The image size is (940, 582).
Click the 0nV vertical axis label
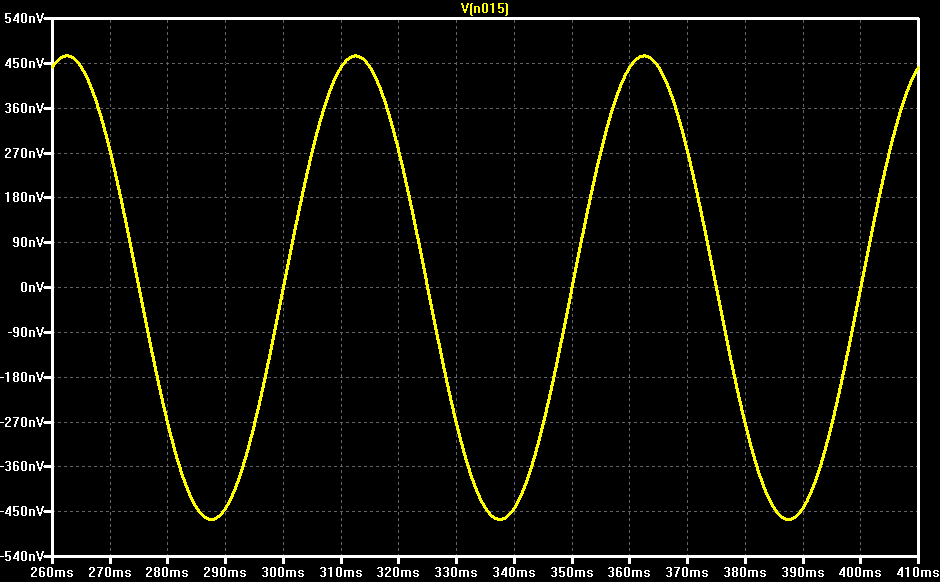[x=32, y=288]
